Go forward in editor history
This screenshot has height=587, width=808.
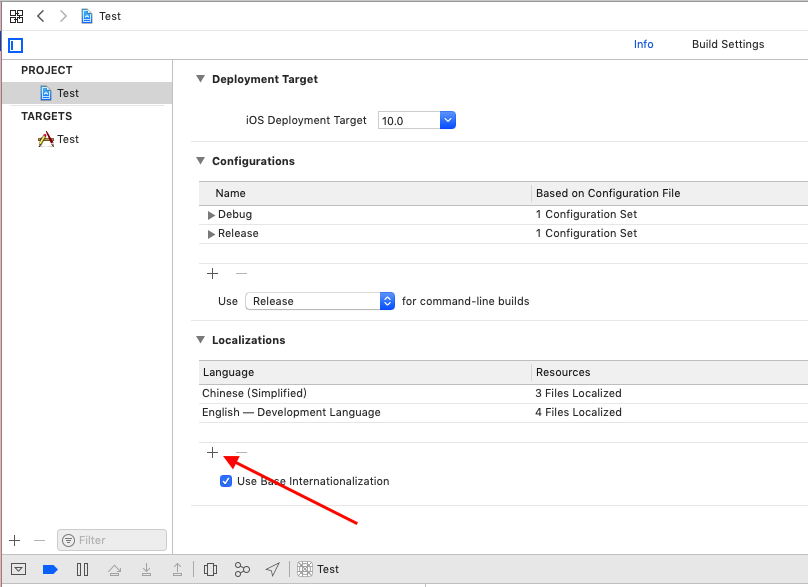[x=63, y=16]
